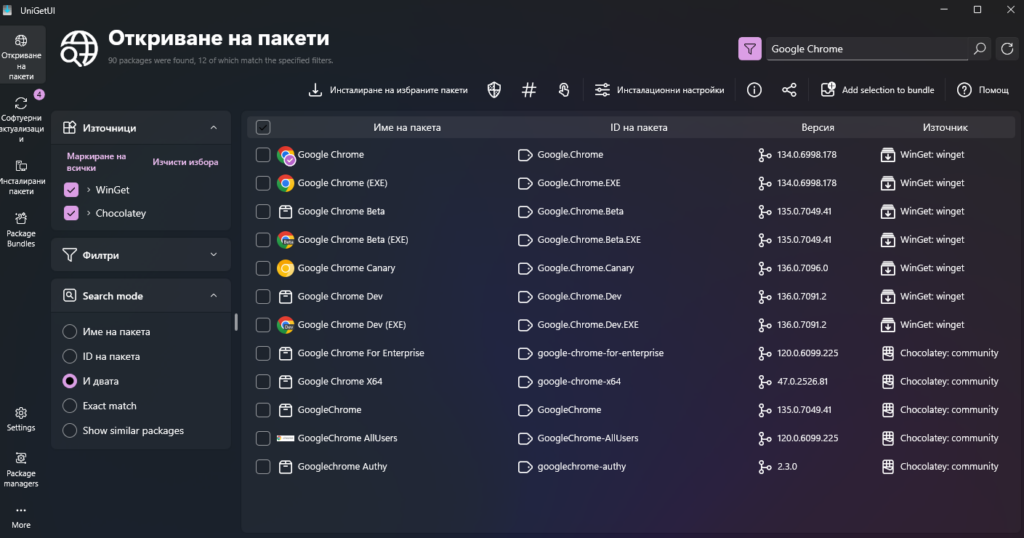This screenshot has width=1024, height=538.
Task: Select the Google Chrome Dev package name
Action: tap(340, 296)
